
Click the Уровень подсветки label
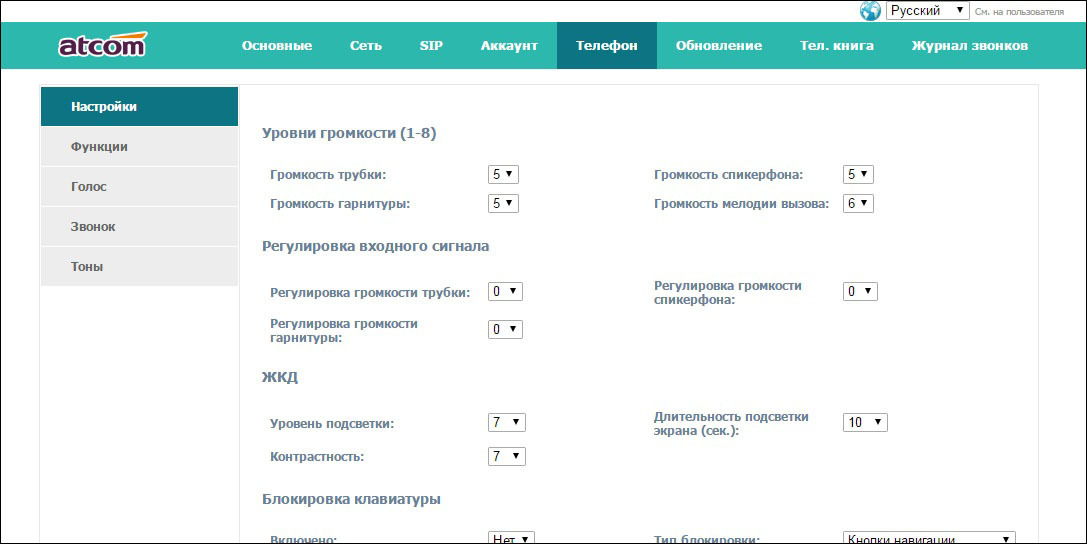click(x=332, y=424)
